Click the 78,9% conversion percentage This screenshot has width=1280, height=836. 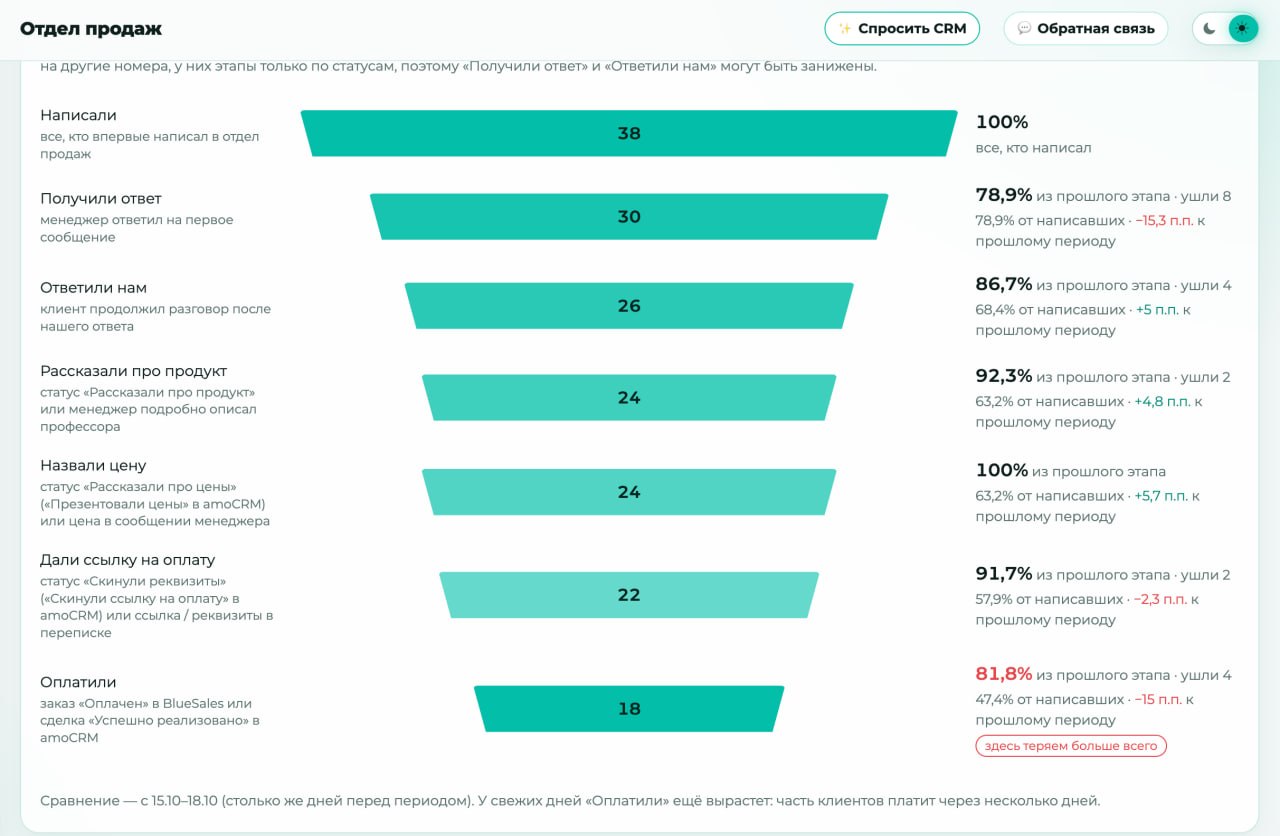click(x=1004, y=195)
